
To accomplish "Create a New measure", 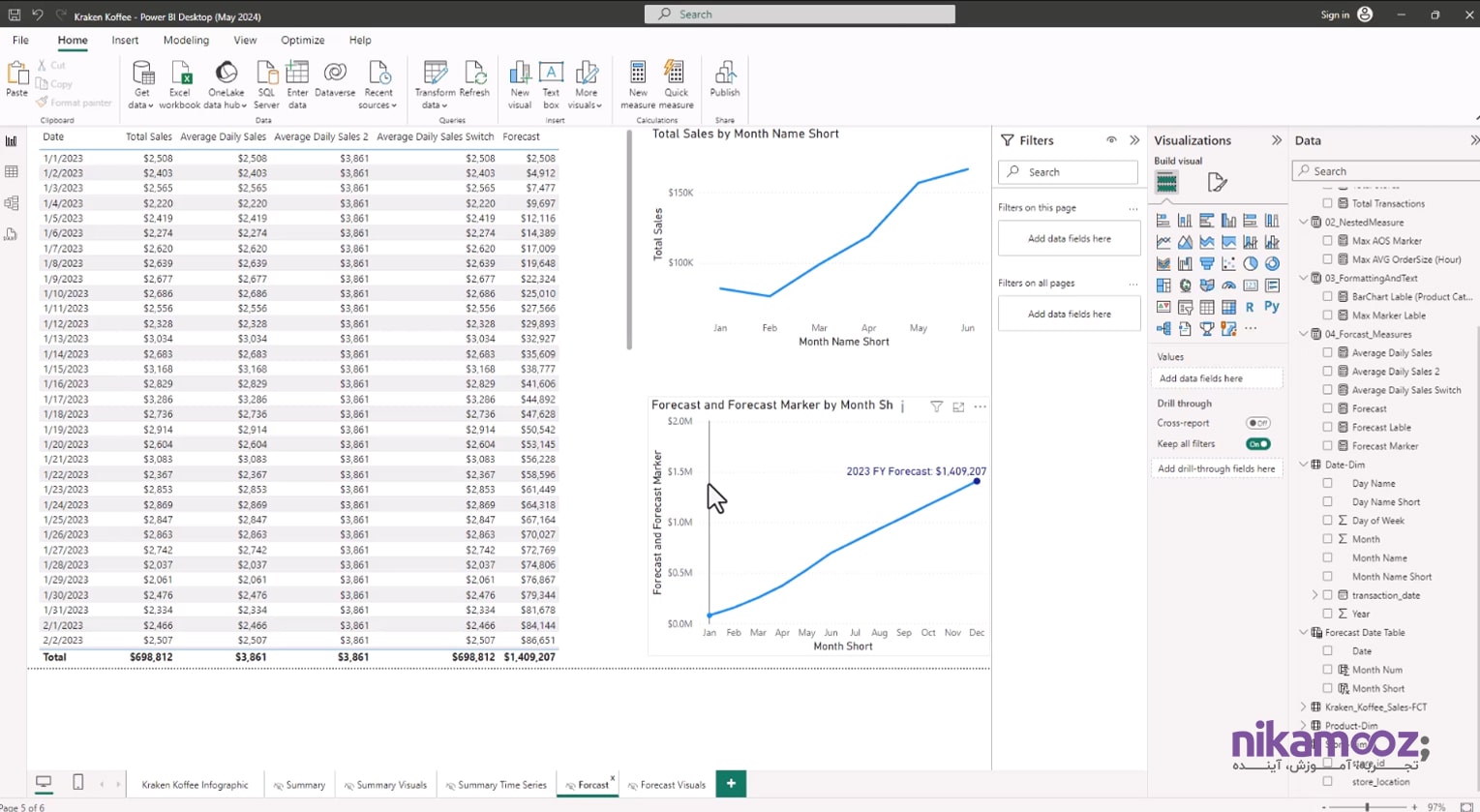I will click(638, 85).
